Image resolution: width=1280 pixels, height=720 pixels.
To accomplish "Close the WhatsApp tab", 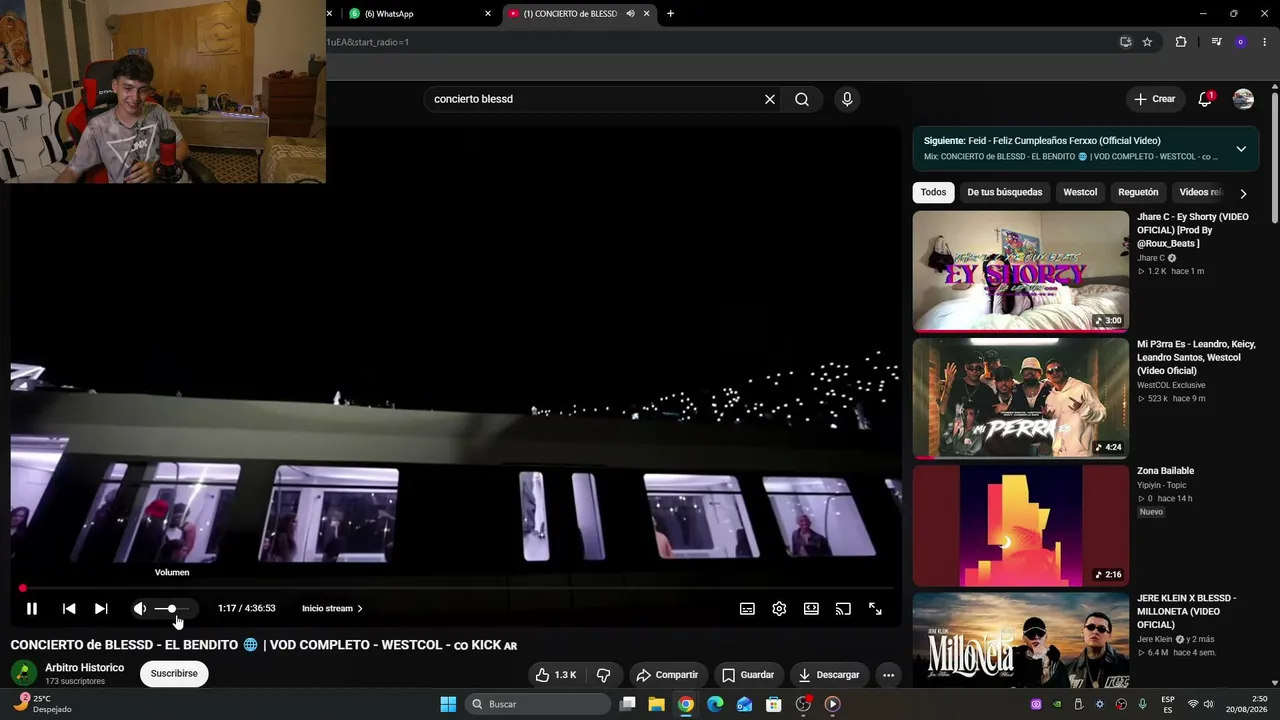I will coord(488,14).
